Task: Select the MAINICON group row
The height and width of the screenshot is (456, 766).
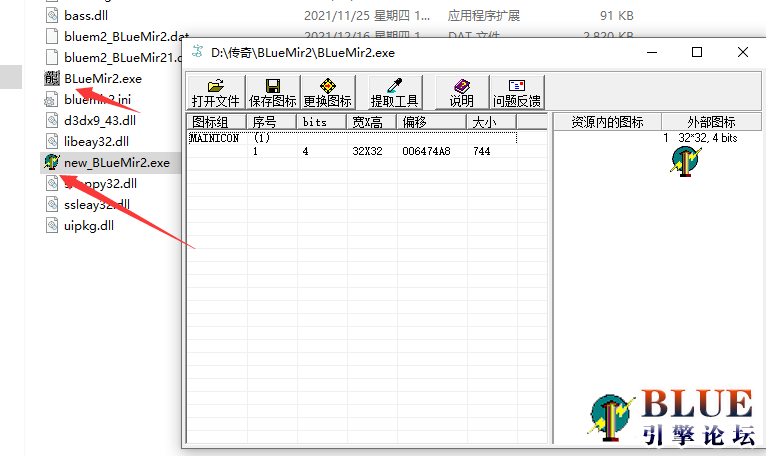Action: pyautogui.click(x=352, y=138)
